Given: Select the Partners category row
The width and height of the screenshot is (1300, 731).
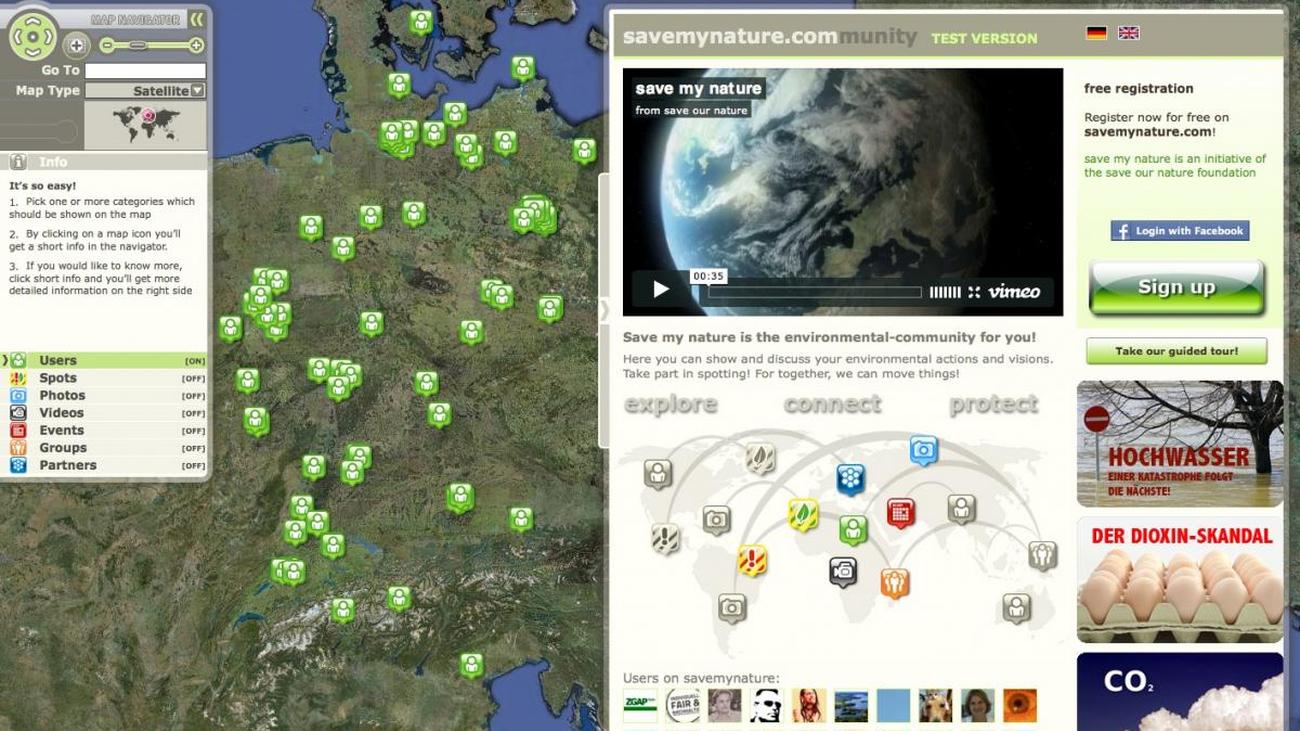Looking at the screenshot, I should [67, 465].
